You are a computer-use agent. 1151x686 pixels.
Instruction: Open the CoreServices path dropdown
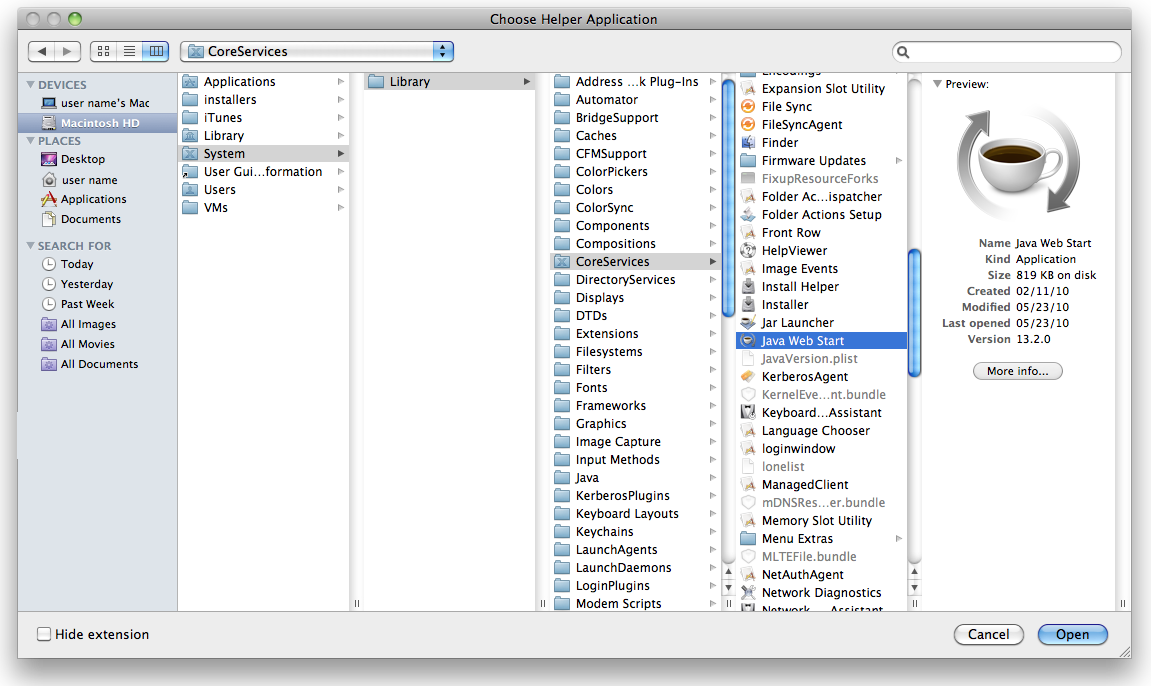point(316,51)
